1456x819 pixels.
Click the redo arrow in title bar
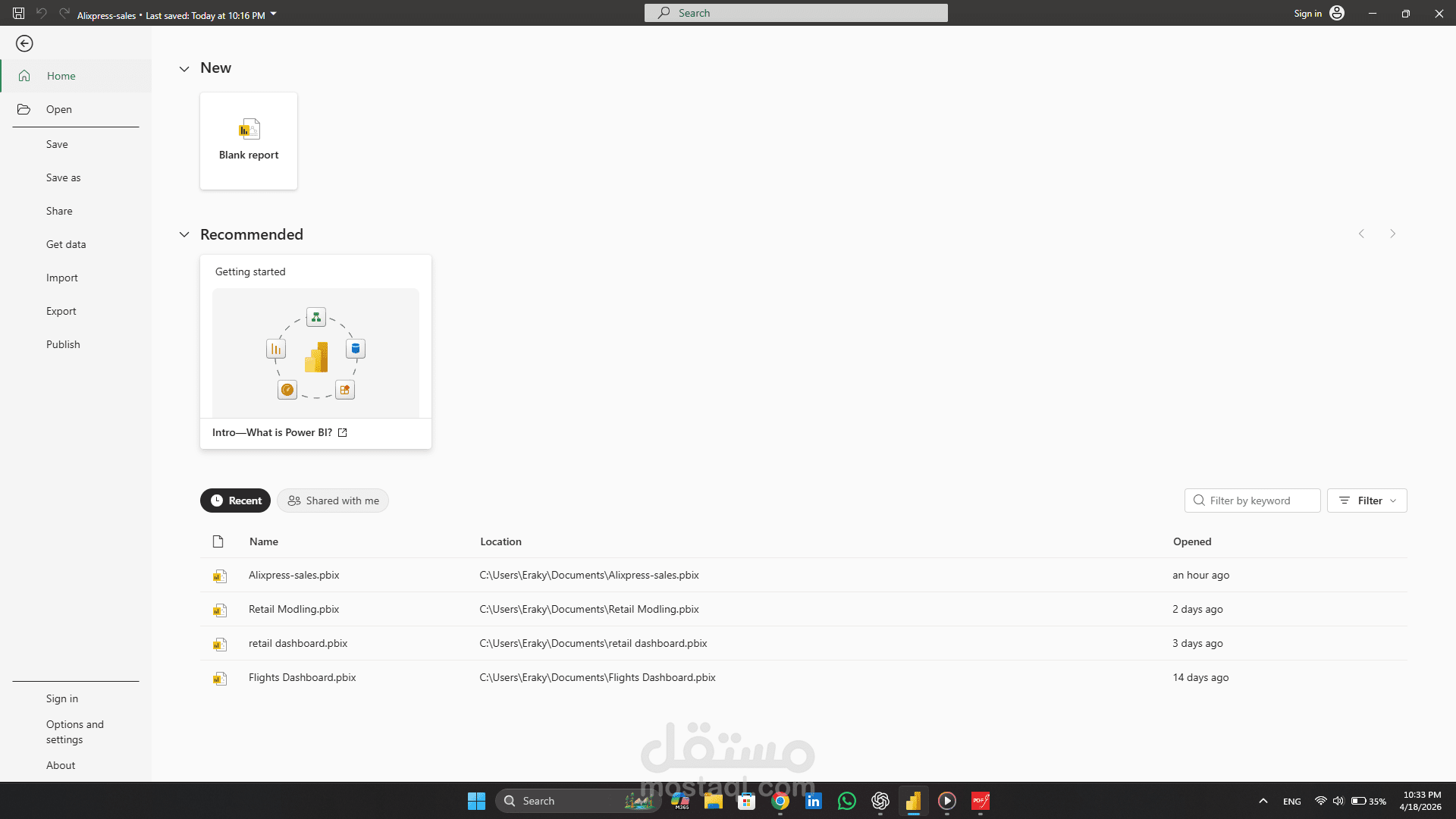point(64,13)
